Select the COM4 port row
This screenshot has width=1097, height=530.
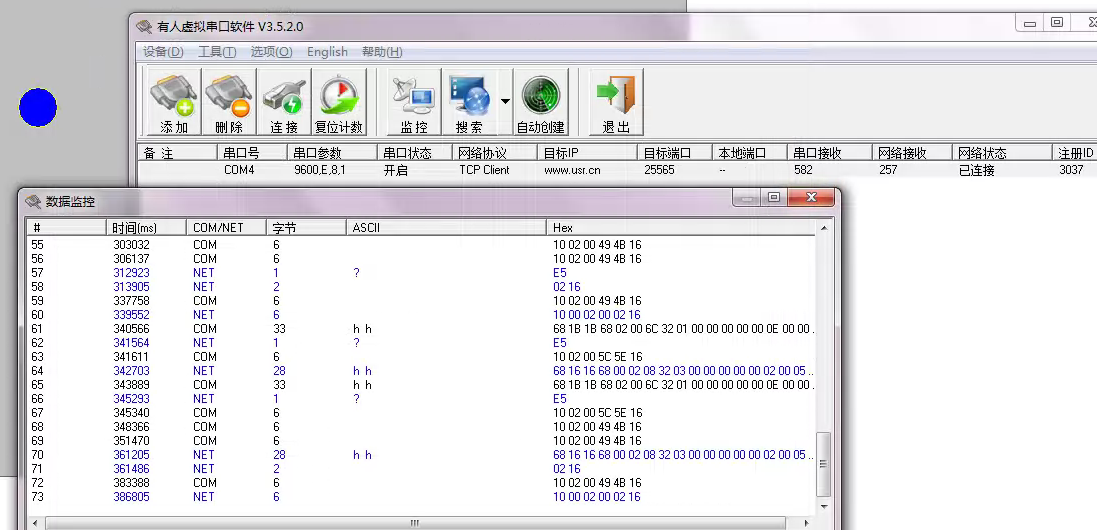617,170
